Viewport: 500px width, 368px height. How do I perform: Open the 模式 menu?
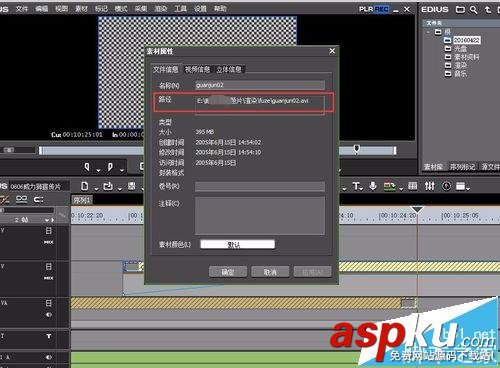coord(121,9)
